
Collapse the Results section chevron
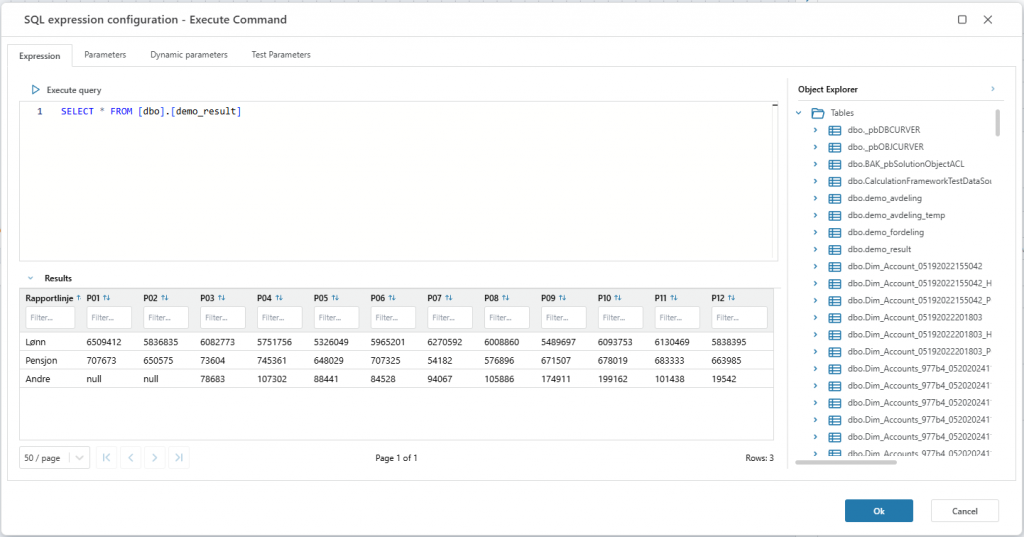[x=30, y=278]
